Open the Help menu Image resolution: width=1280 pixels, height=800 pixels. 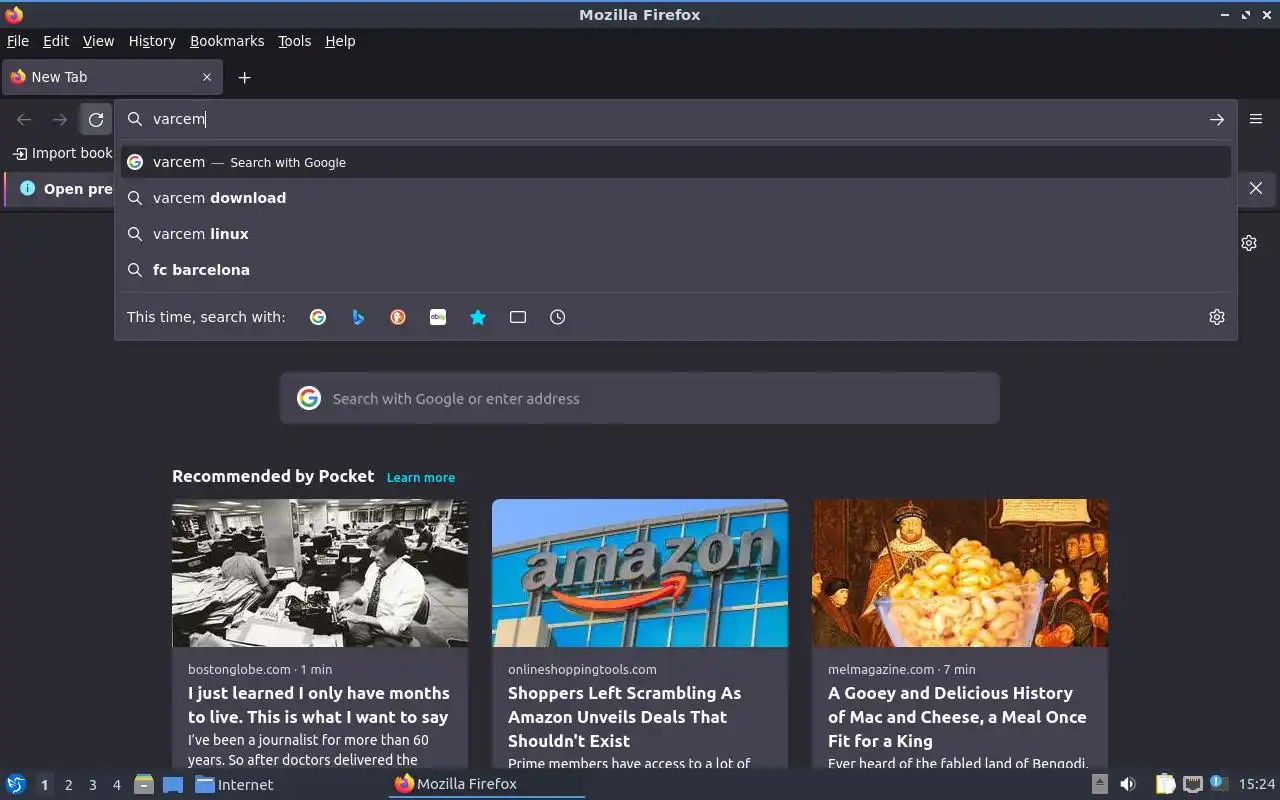click(x=340, y=41)
